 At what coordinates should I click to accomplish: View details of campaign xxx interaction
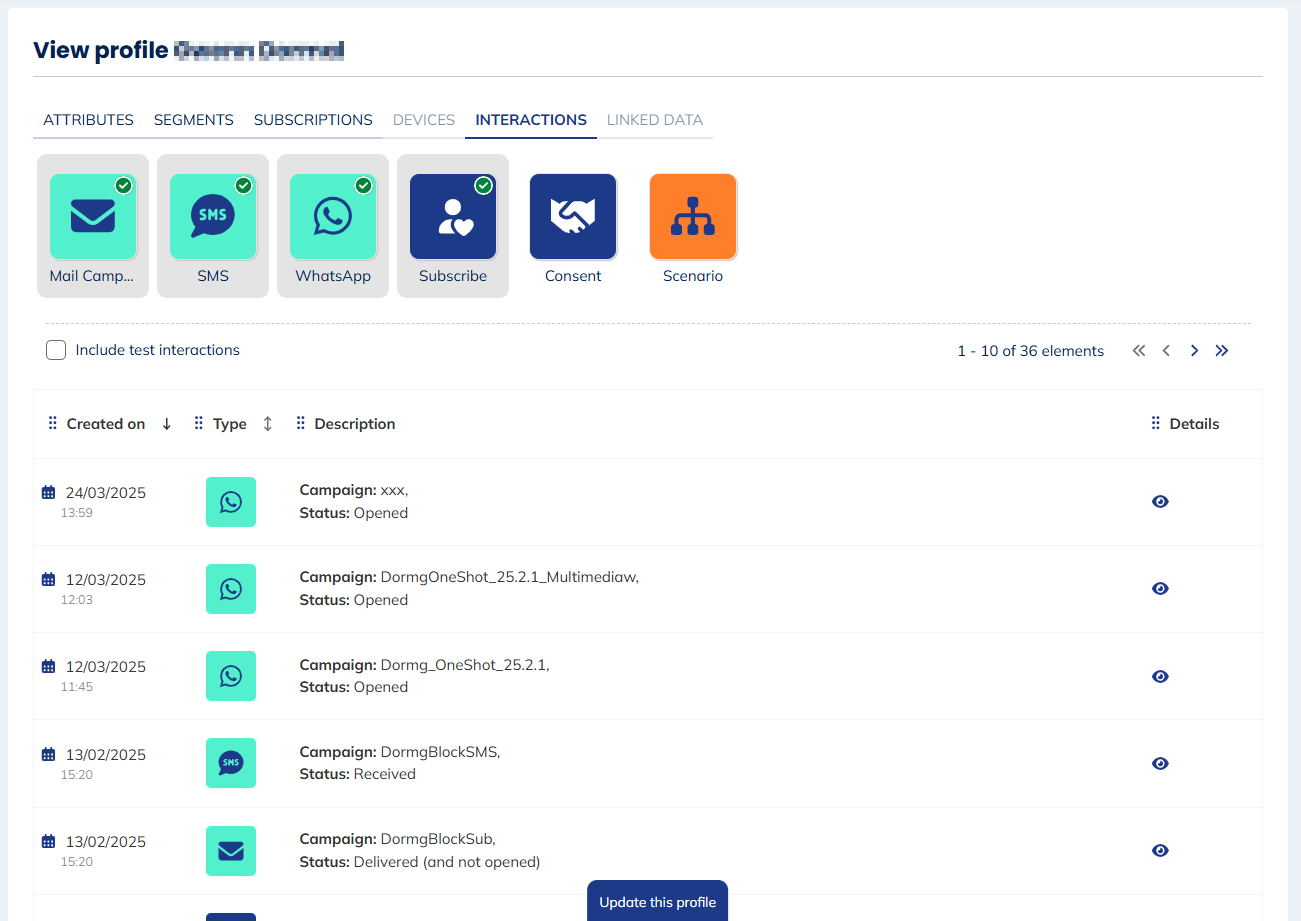tap(1160, 502)
